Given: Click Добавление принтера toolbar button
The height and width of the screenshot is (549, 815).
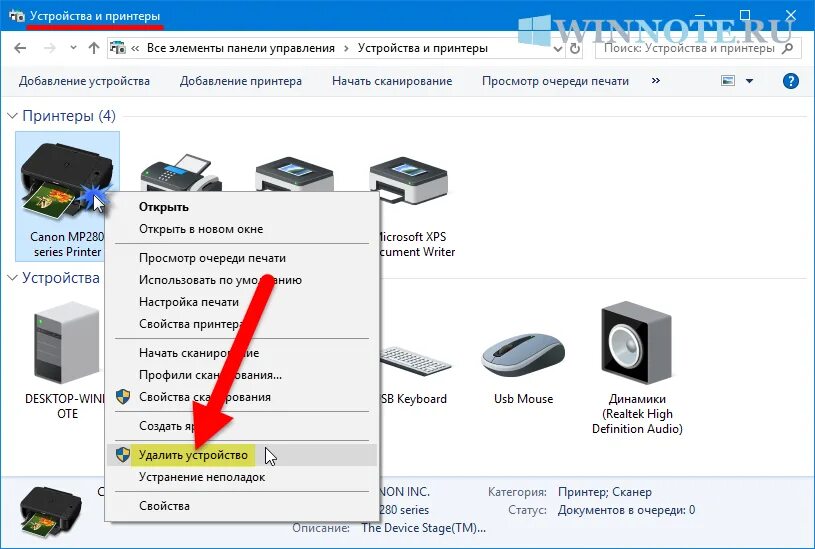Looking at the screenshot, I should (241, 81).
